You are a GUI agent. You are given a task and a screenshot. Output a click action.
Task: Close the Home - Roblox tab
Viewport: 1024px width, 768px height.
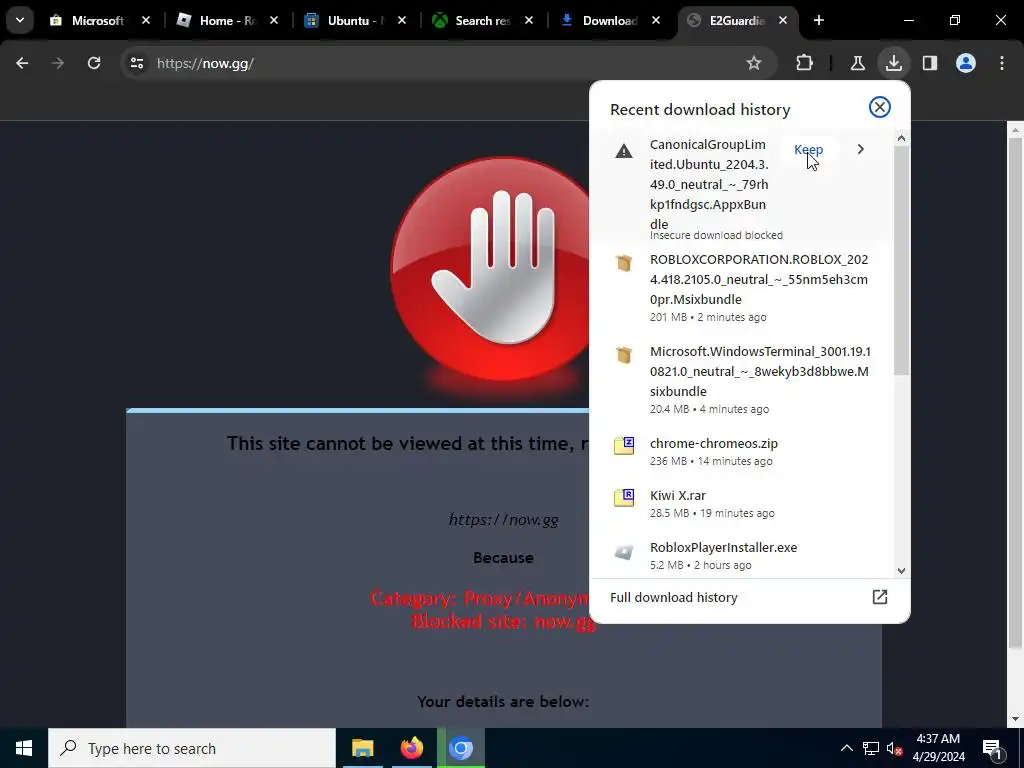274,20
